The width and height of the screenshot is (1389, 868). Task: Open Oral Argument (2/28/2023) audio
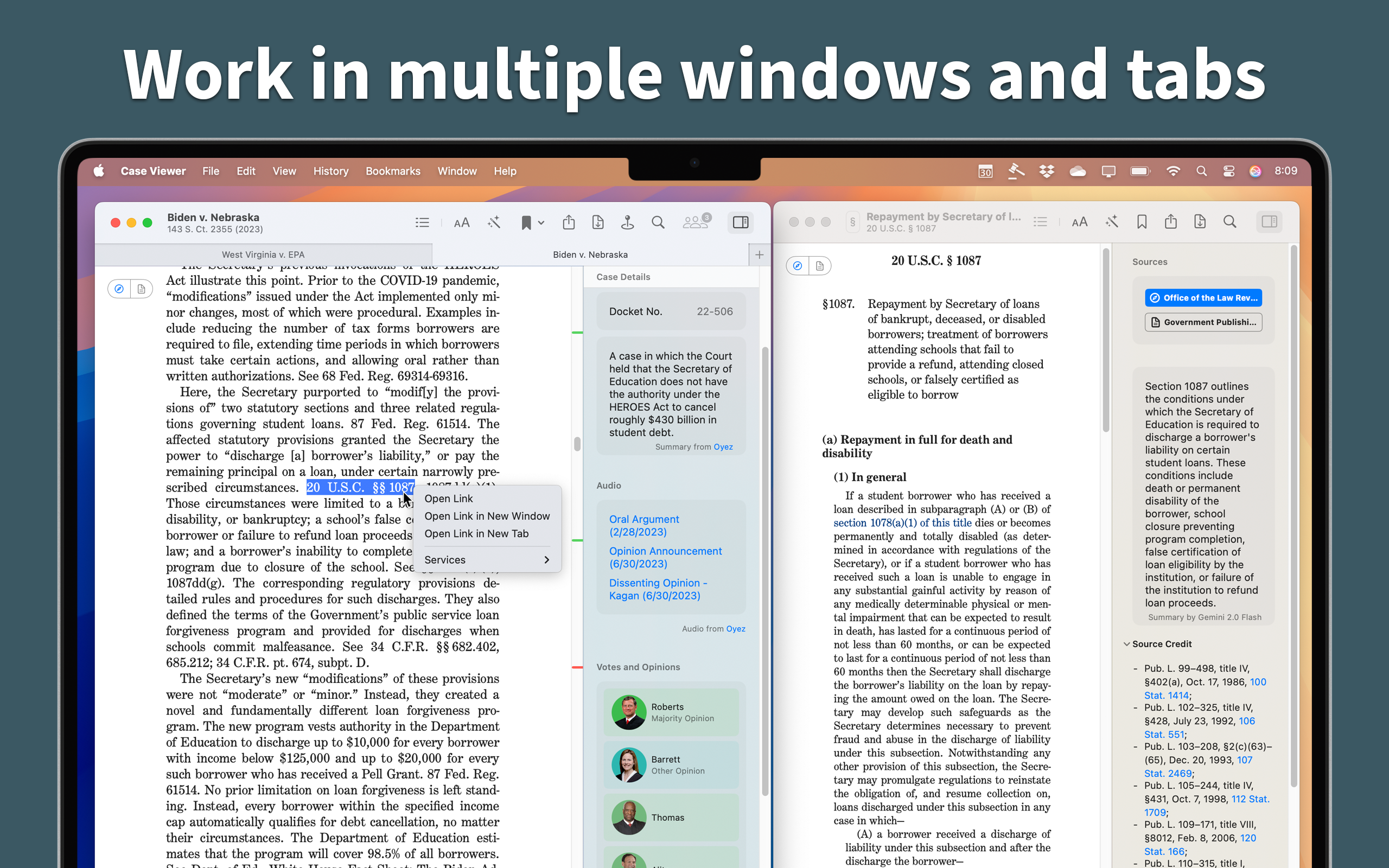point(643,525)
